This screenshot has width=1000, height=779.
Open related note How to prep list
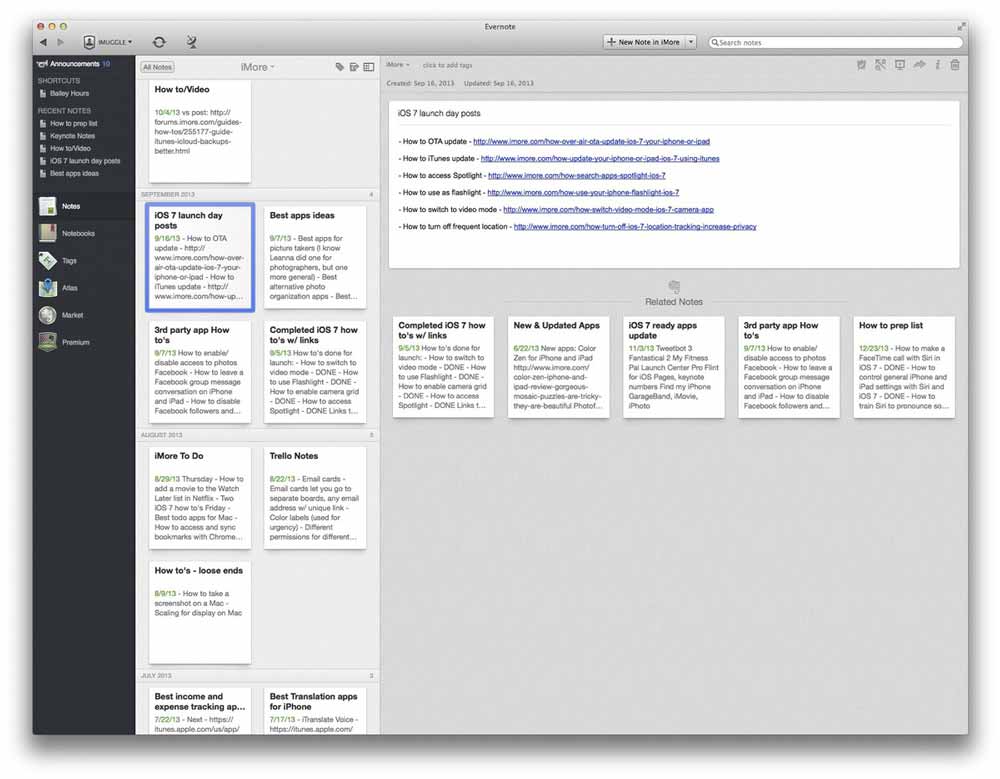click(904, 367)
